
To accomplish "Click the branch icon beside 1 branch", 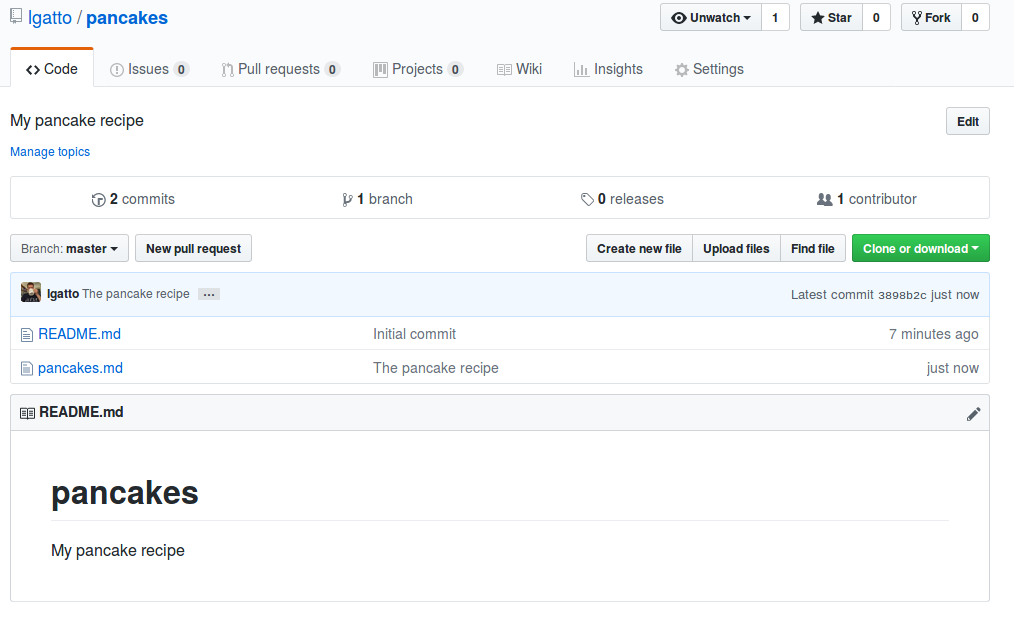I will coord(349,198).
